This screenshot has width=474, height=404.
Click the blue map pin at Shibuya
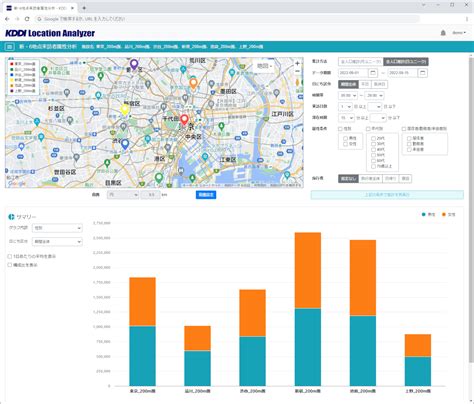(x=125, y=144)
